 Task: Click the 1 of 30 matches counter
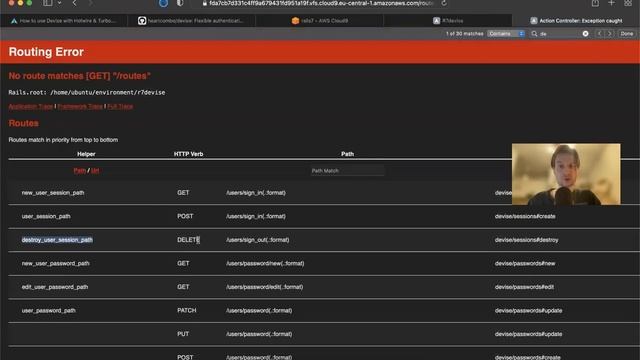(464, 33)
